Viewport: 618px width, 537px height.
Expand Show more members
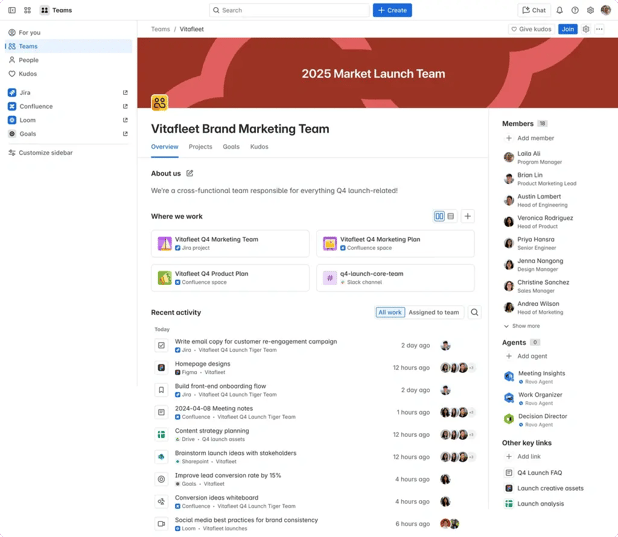tap(522, 326)
